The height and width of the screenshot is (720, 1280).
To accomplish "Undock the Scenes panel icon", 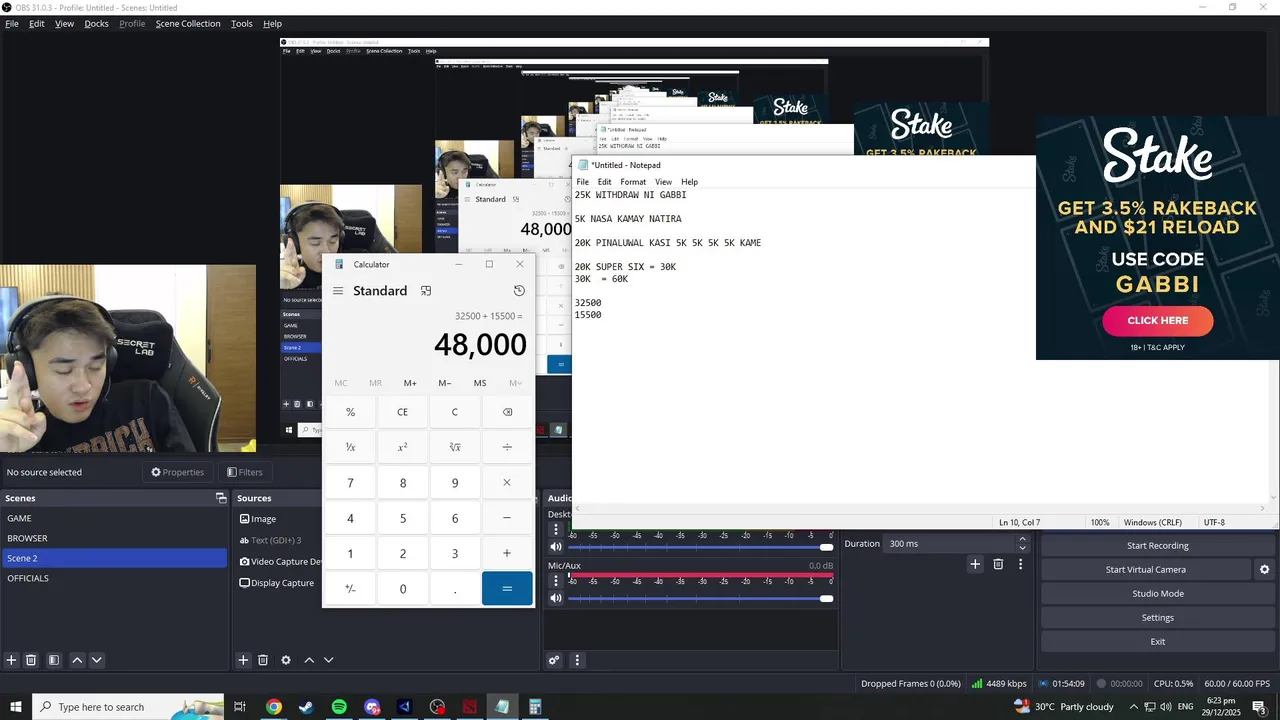I will click(221, 498).
